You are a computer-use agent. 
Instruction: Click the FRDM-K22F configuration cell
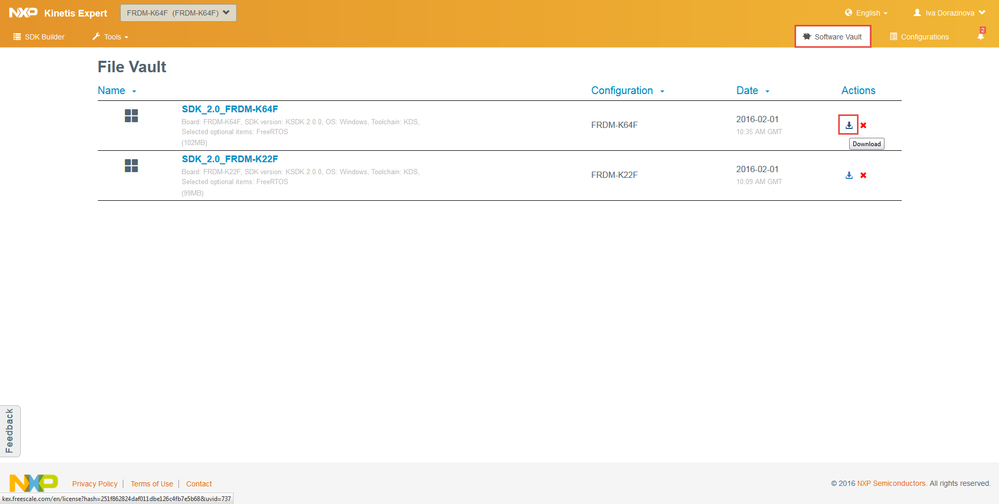tap(614, 175)
